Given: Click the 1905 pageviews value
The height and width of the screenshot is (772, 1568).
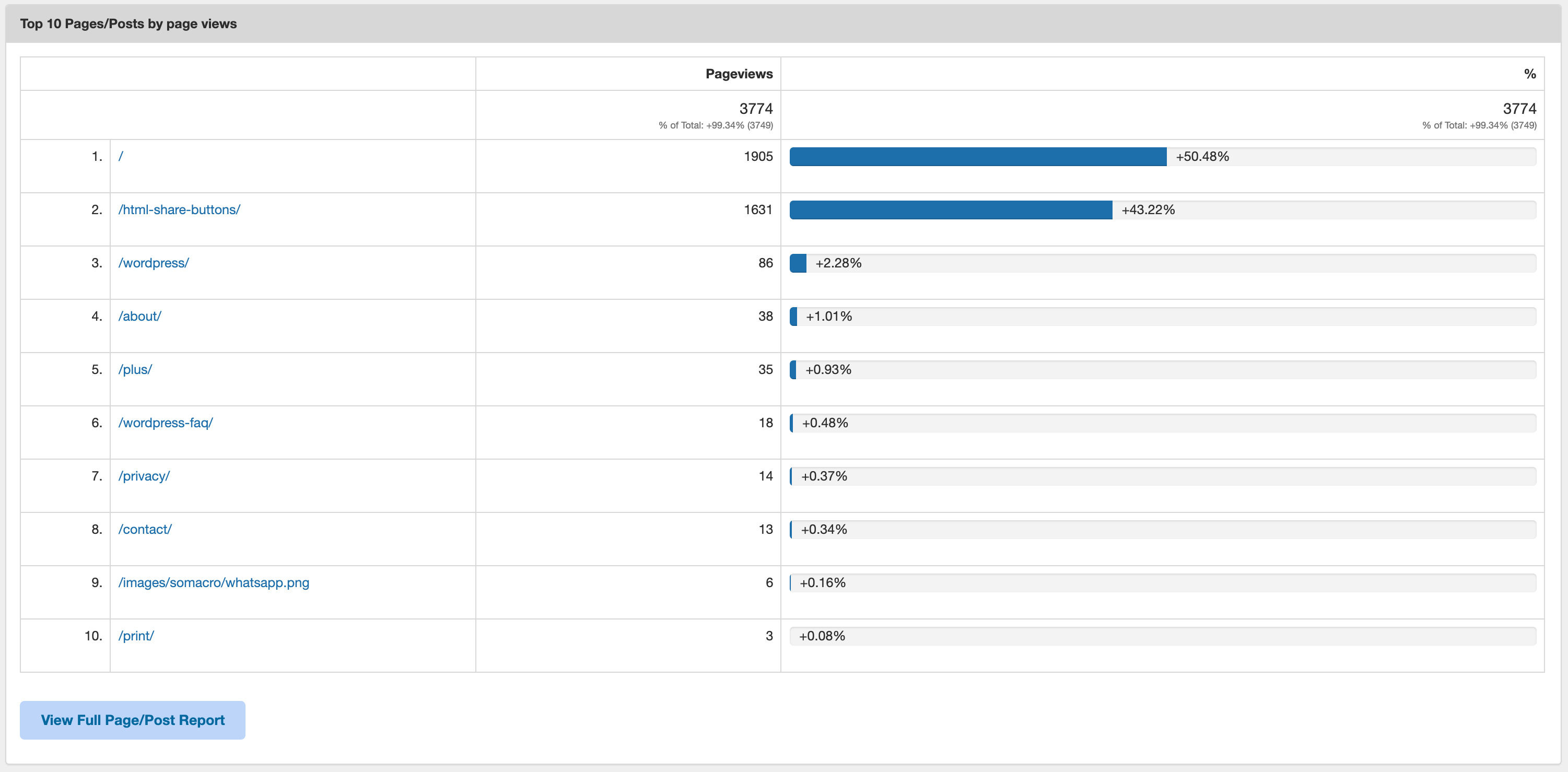Looking at the screenshot, I should pos(758,157).
